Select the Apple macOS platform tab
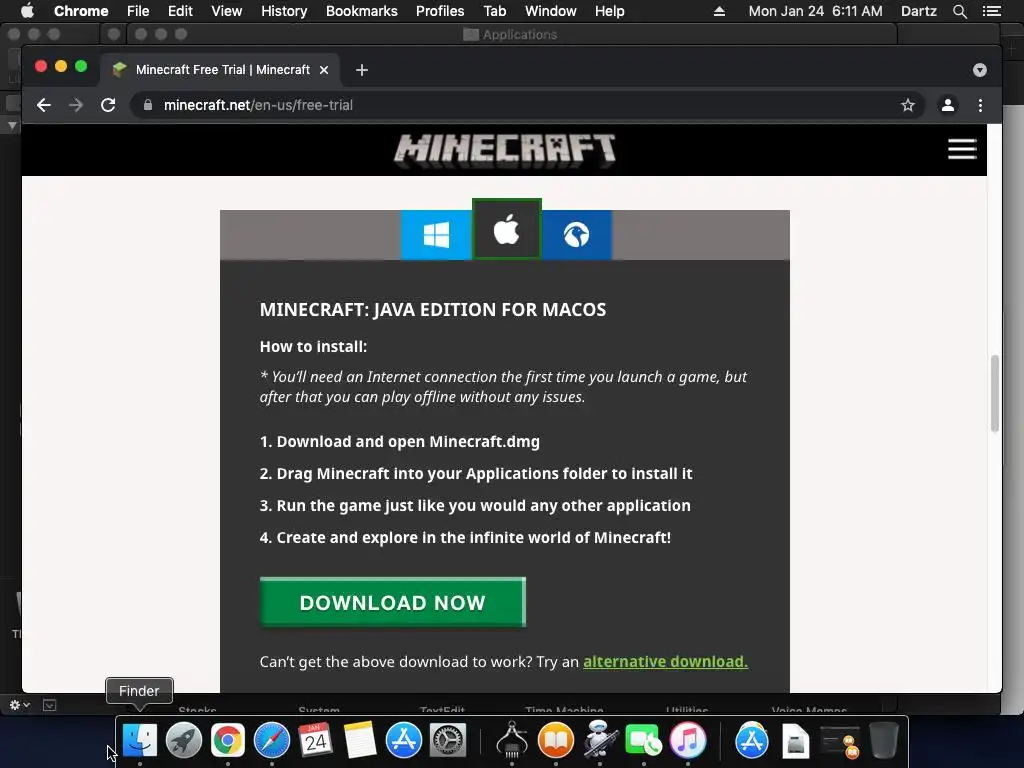 (x=507, y=229)
